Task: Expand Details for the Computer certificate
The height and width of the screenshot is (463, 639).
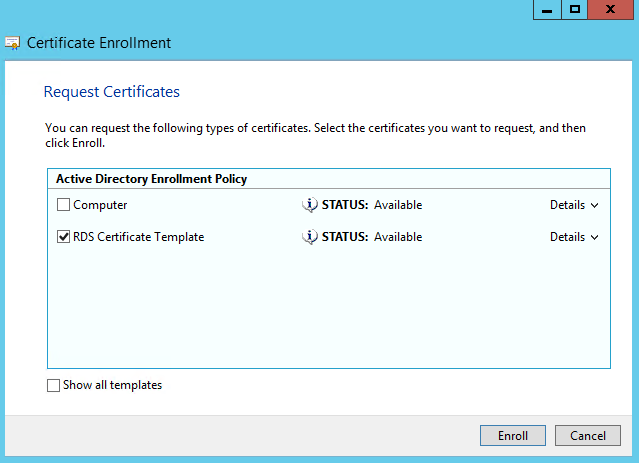Action: click(573, 205)
